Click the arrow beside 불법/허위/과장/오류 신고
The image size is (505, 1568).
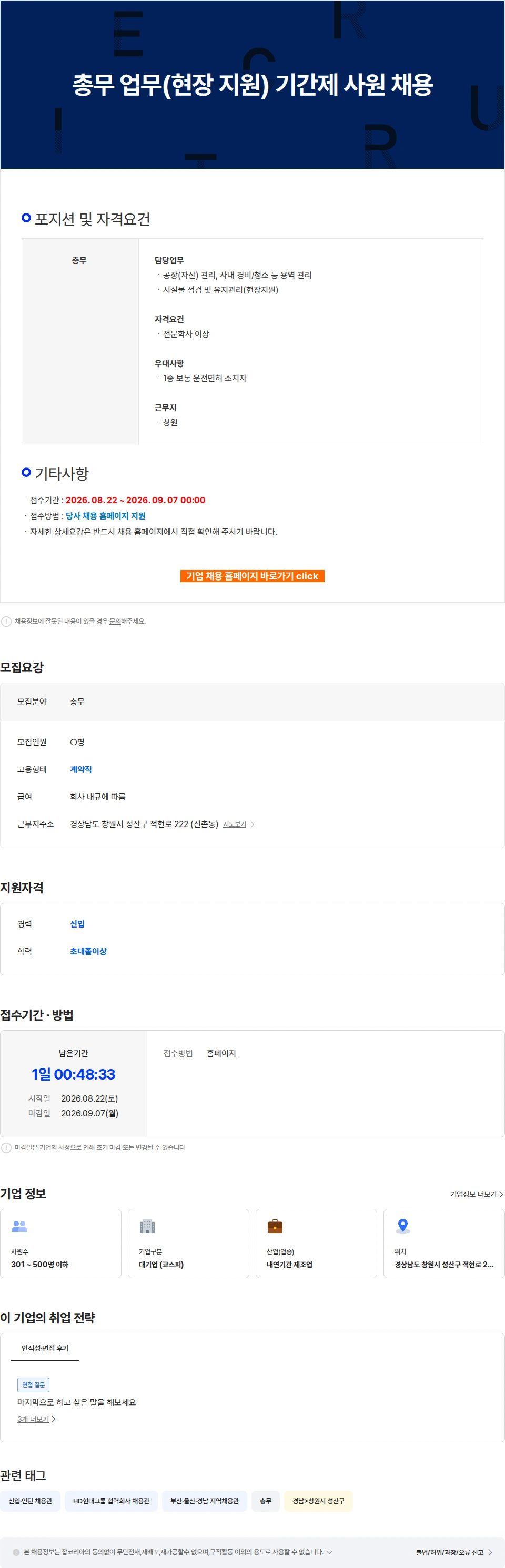(x=490, y=1552)
